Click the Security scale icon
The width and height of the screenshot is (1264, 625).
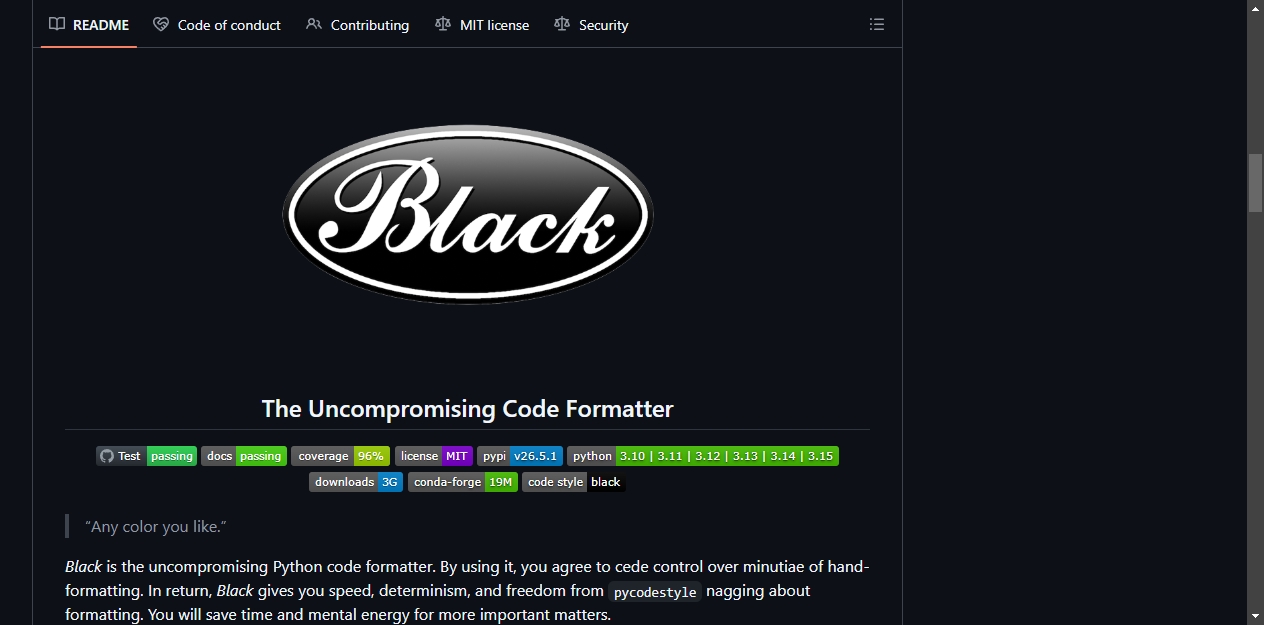pyautogui.click(x=562, y=25)
